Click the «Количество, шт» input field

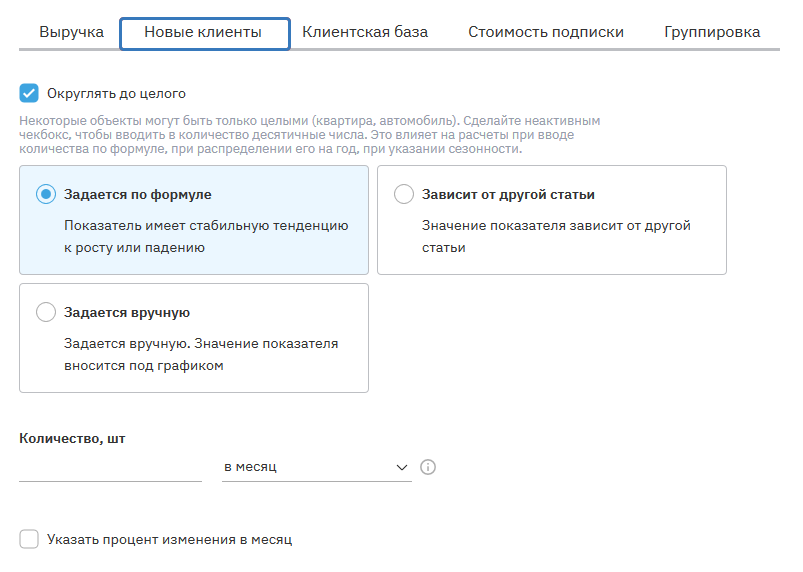pos(110,467)
